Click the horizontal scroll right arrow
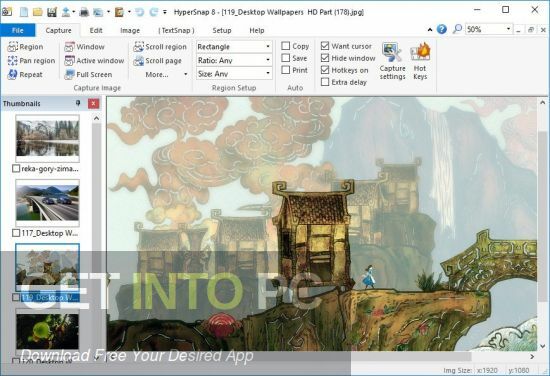Viewport: 550px width, 376px height. (532, 356)
